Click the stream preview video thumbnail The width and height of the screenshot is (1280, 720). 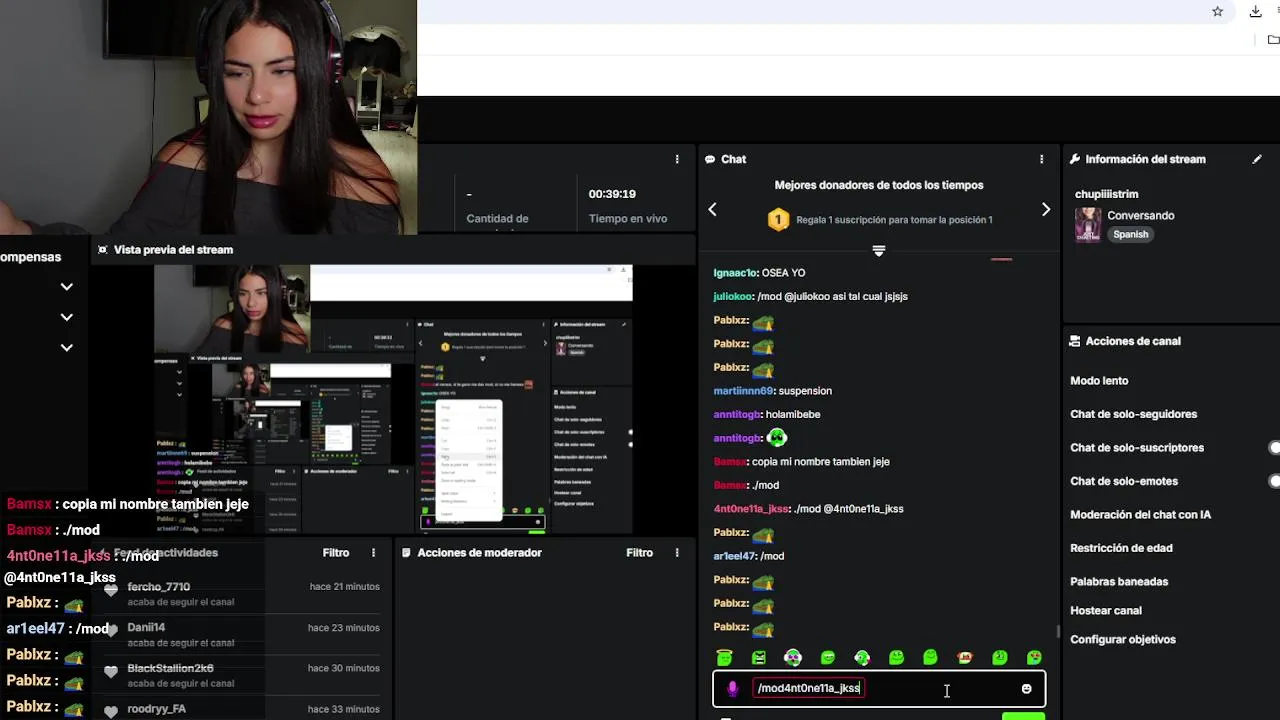click(394, 399)
